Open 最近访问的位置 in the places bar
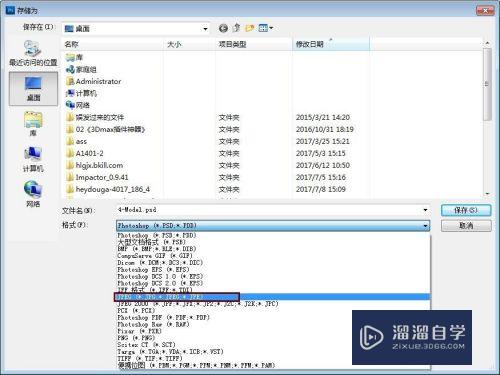Viewport: 500px width, 375px height. pos(33,53)
